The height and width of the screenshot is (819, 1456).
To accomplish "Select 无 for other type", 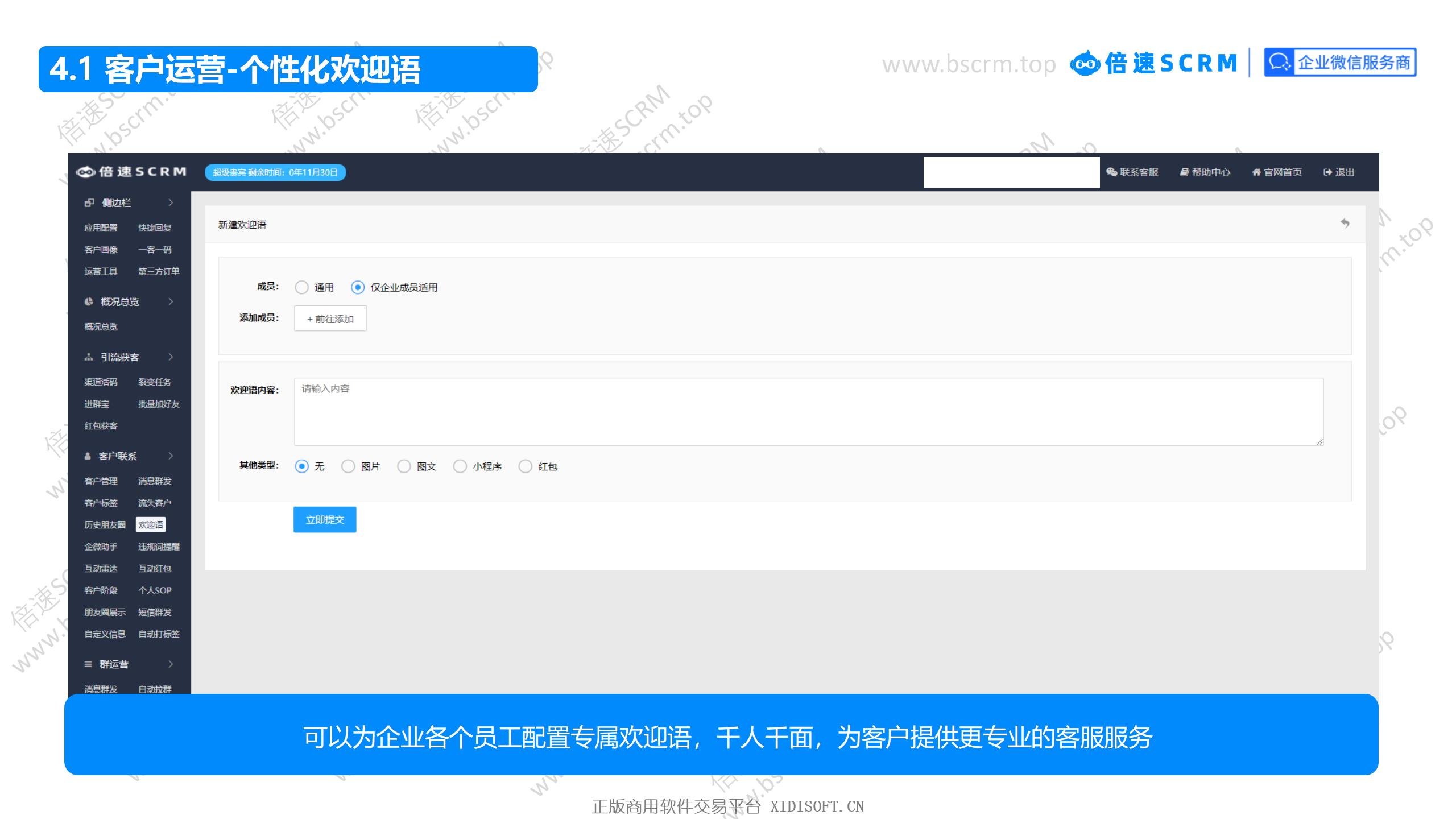I will (301, 466).
